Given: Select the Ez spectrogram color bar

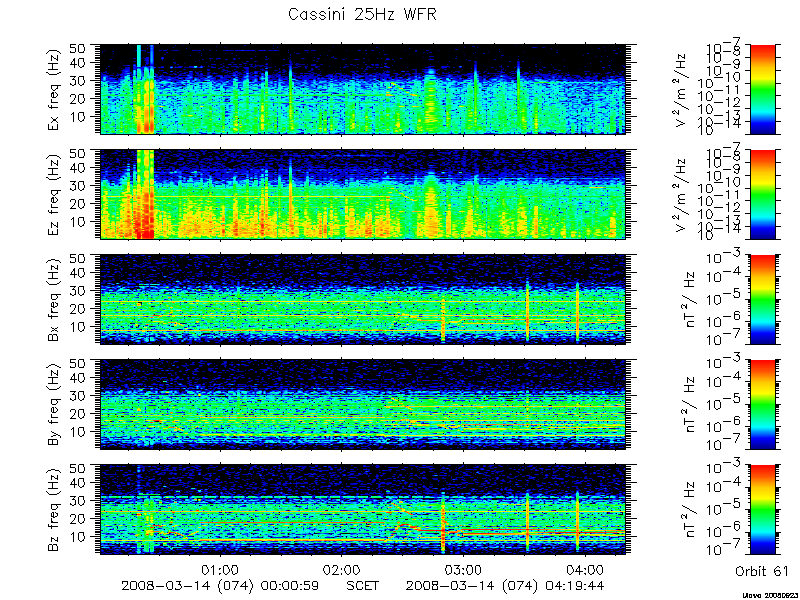Looking at the screenshot, I should (762, 194).
